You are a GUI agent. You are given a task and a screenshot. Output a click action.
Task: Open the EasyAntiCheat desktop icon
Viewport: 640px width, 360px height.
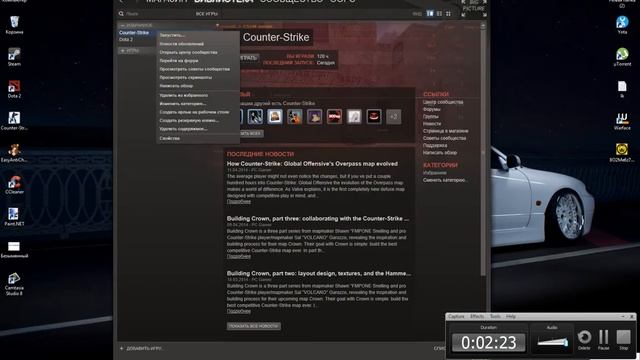click(x=14, y=153)
